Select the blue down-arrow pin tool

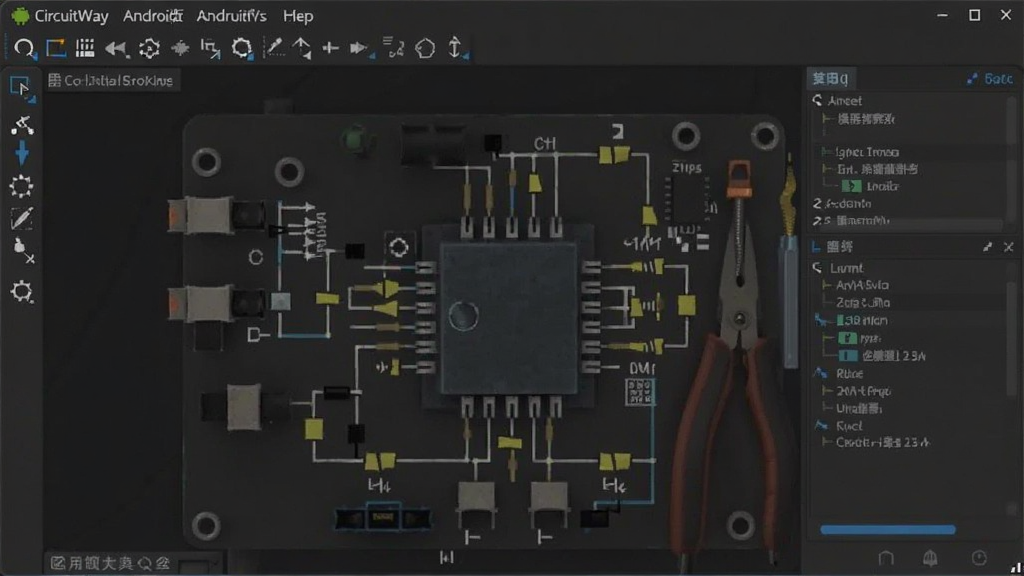point(22,153)
